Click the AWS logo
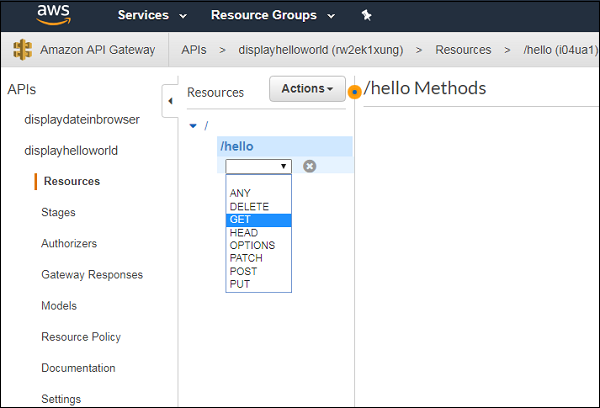The width and height of the screenshot is (600, 408). click(x=53, y=15)
